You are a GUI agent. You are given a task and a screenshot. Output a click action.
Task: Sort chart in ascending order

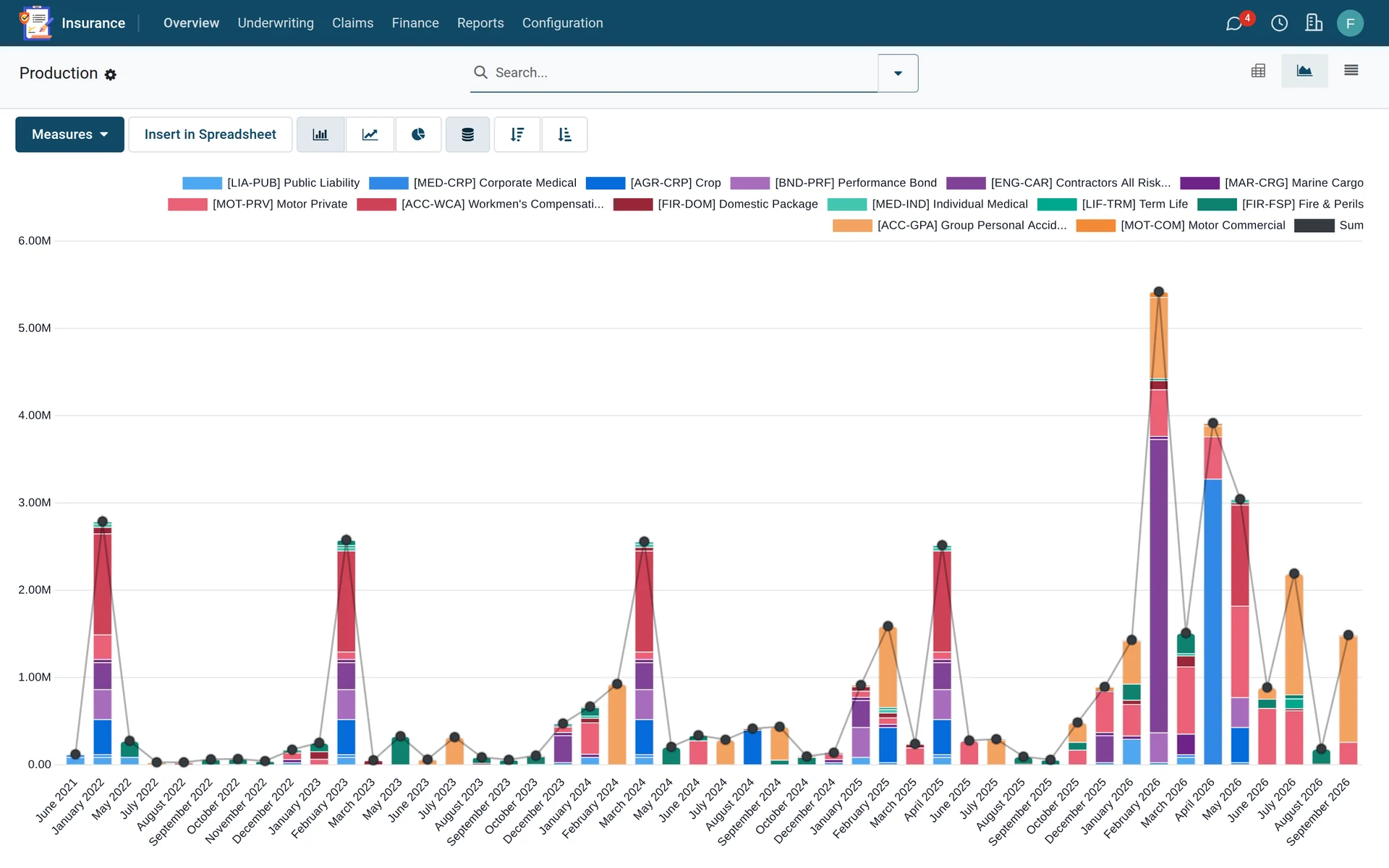click(x=564, y=135)
